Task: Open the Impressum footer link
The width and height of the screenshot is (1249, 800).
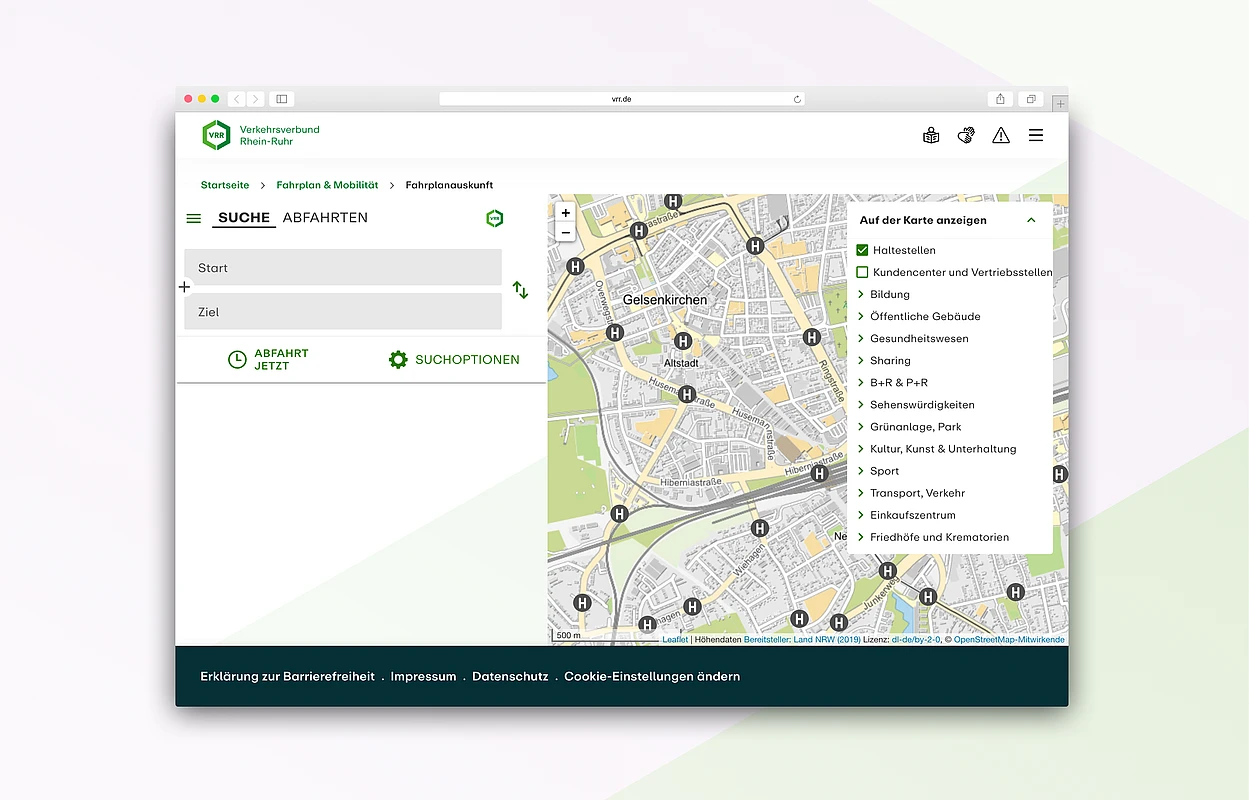Action: pos(423,677)
